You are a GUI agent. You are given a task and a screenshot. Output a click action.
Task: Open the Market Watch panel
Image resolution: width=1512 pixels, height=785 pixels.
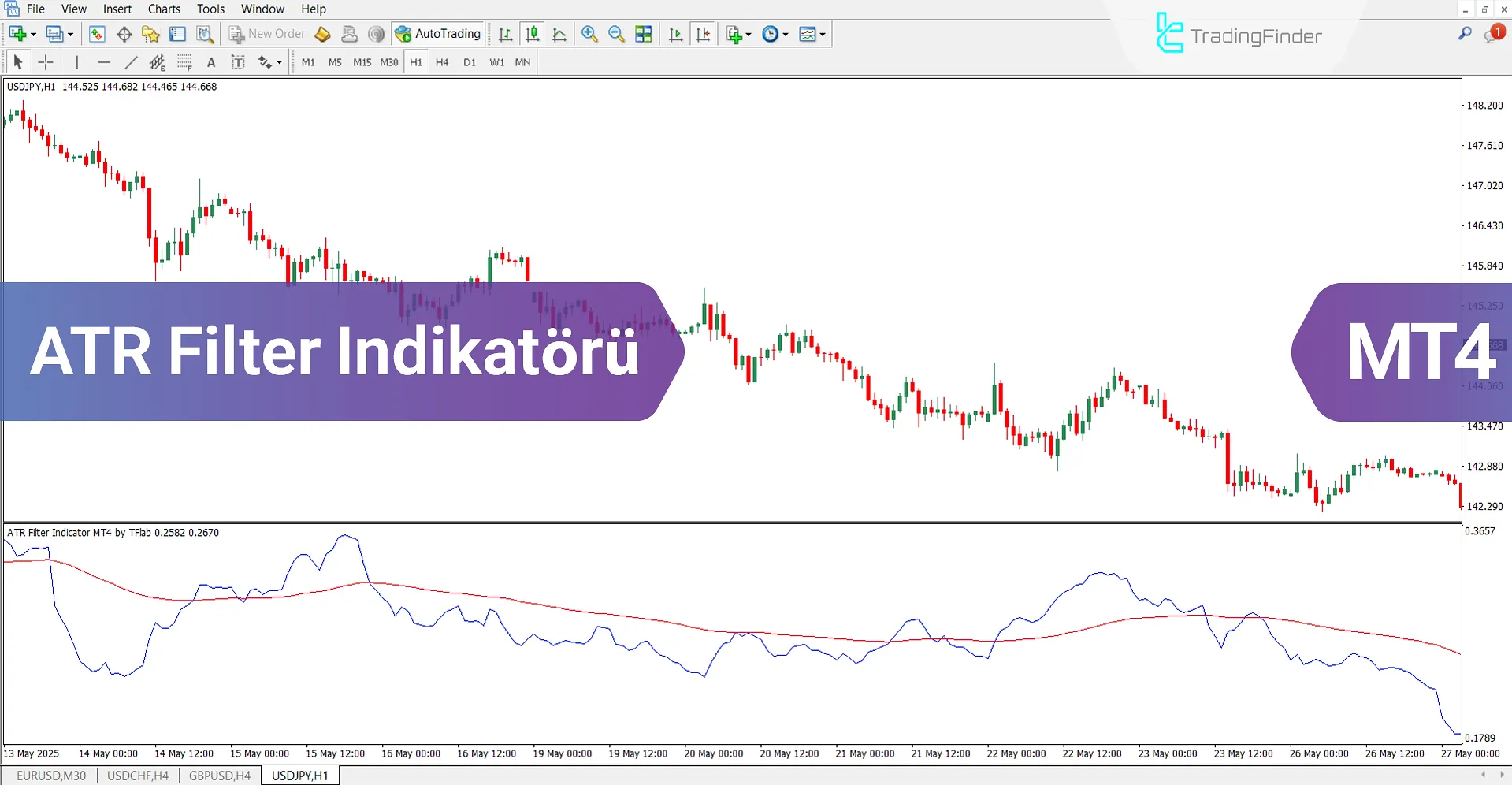(96, 34)
